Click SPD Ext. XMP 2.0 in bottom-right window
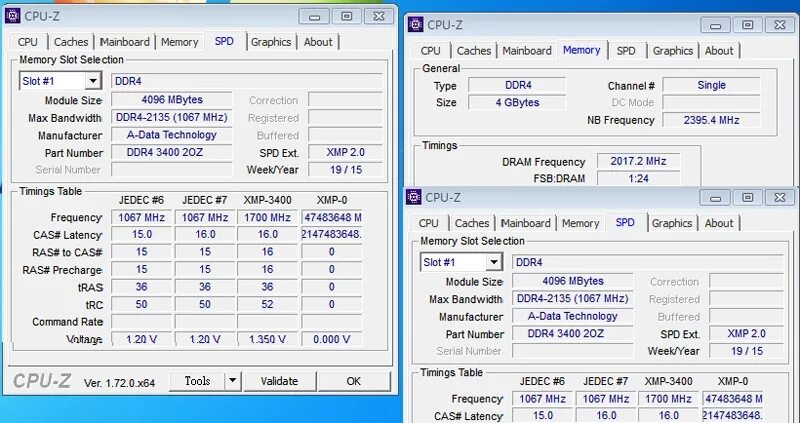This screenshot has height=423, width=800. (746, 333)
